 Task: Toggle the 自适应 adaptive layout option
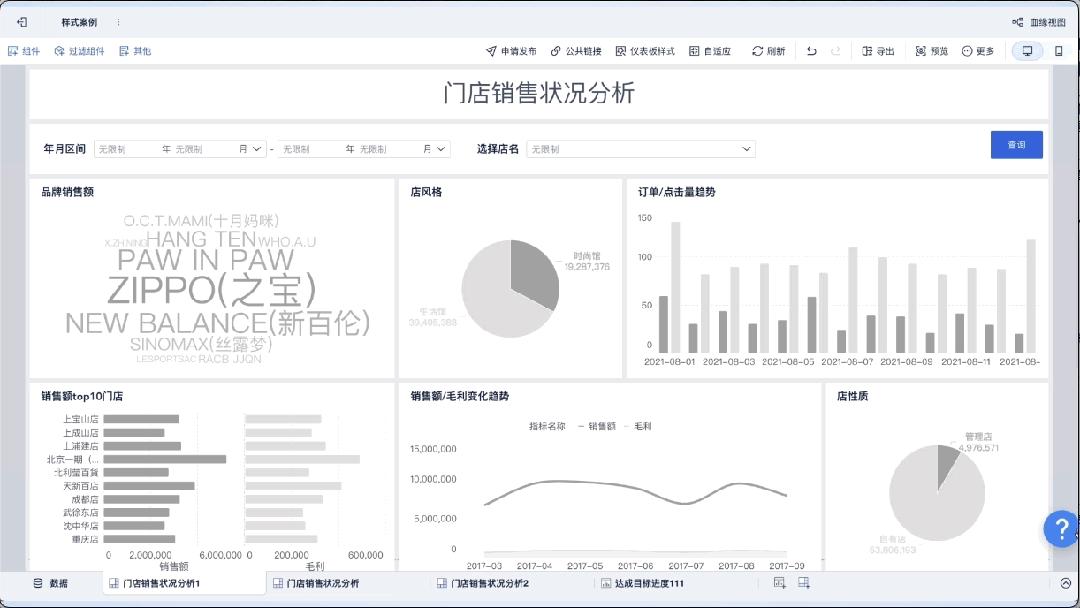click(x=708, y=50)
